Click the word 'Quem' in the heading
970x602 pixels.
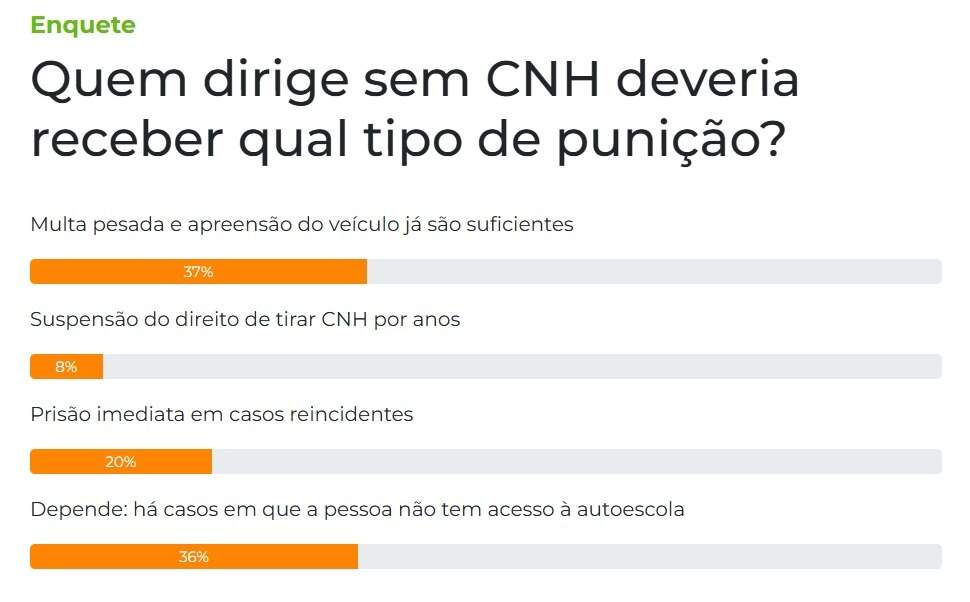pyautogui.click(x=109, y=80)
